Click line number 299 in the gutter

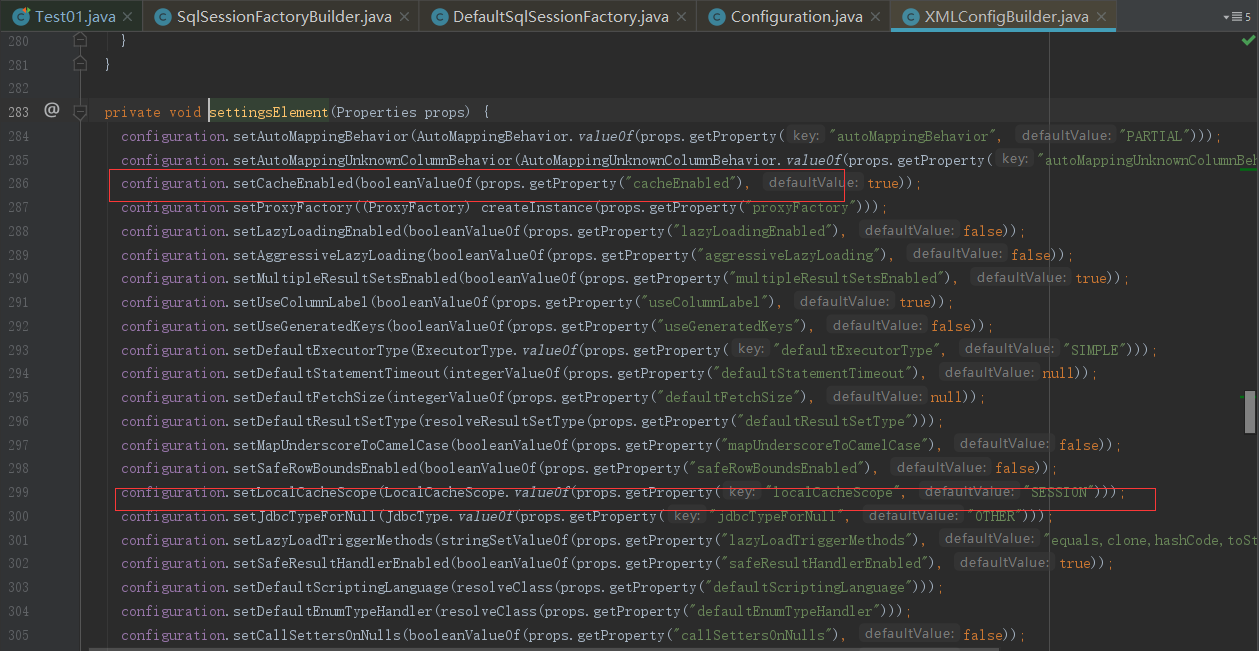pyautogui.click(x=19, y=492)
